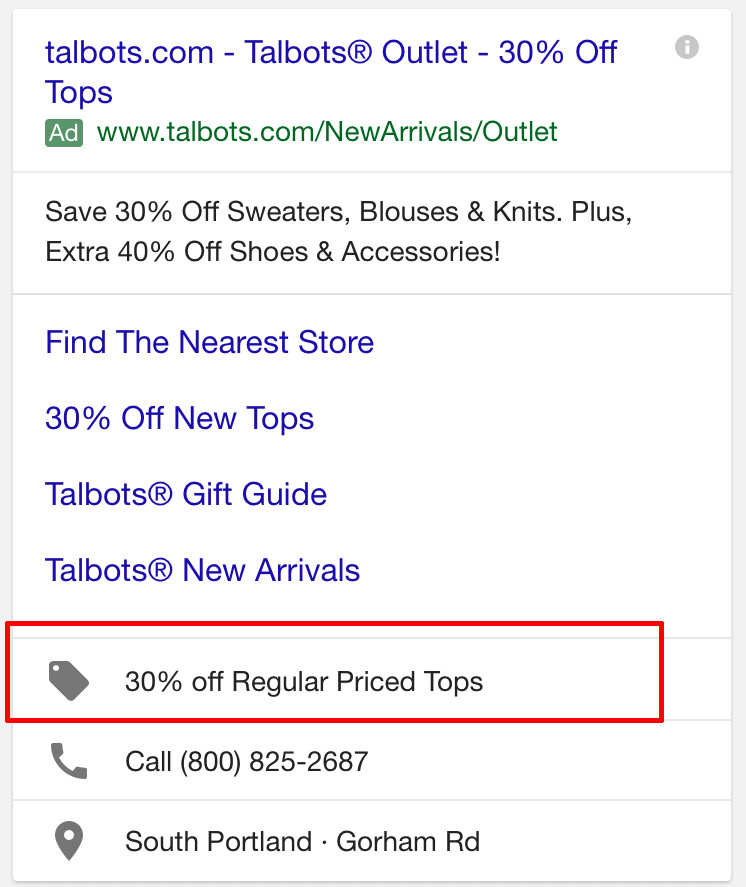Click the South Portland Gorham Rd location entry
This screenshot has height=887, width=746.
pos(303,841)
